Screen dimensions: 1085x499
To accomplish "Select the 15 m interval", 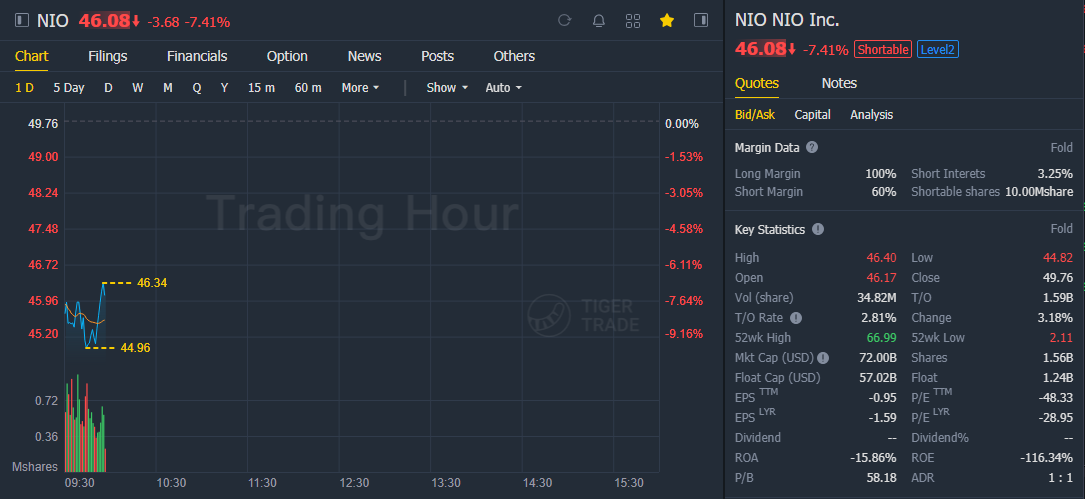I will pyautogui.click(x=262, y=88).
